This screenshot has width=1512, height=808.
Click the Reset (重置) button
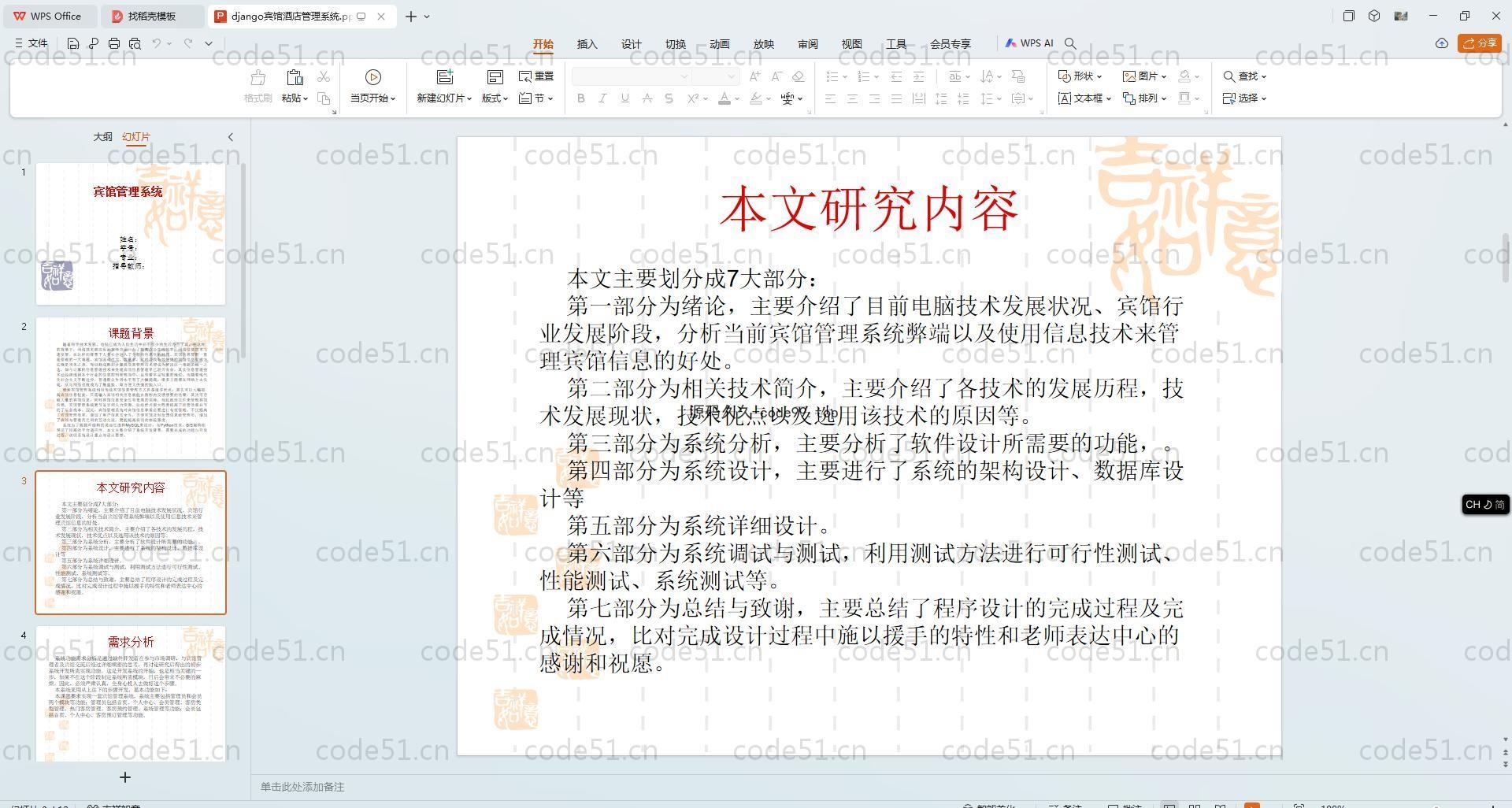pos(536,76)
